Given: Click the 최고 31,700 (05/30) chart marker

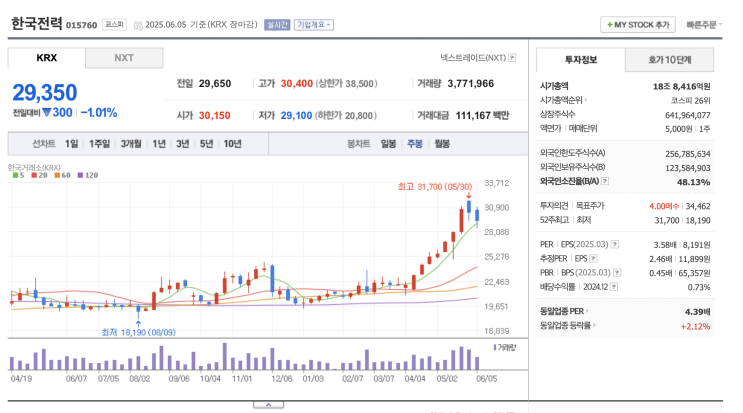Looking at the screenshot, I should tap(435, 187).
